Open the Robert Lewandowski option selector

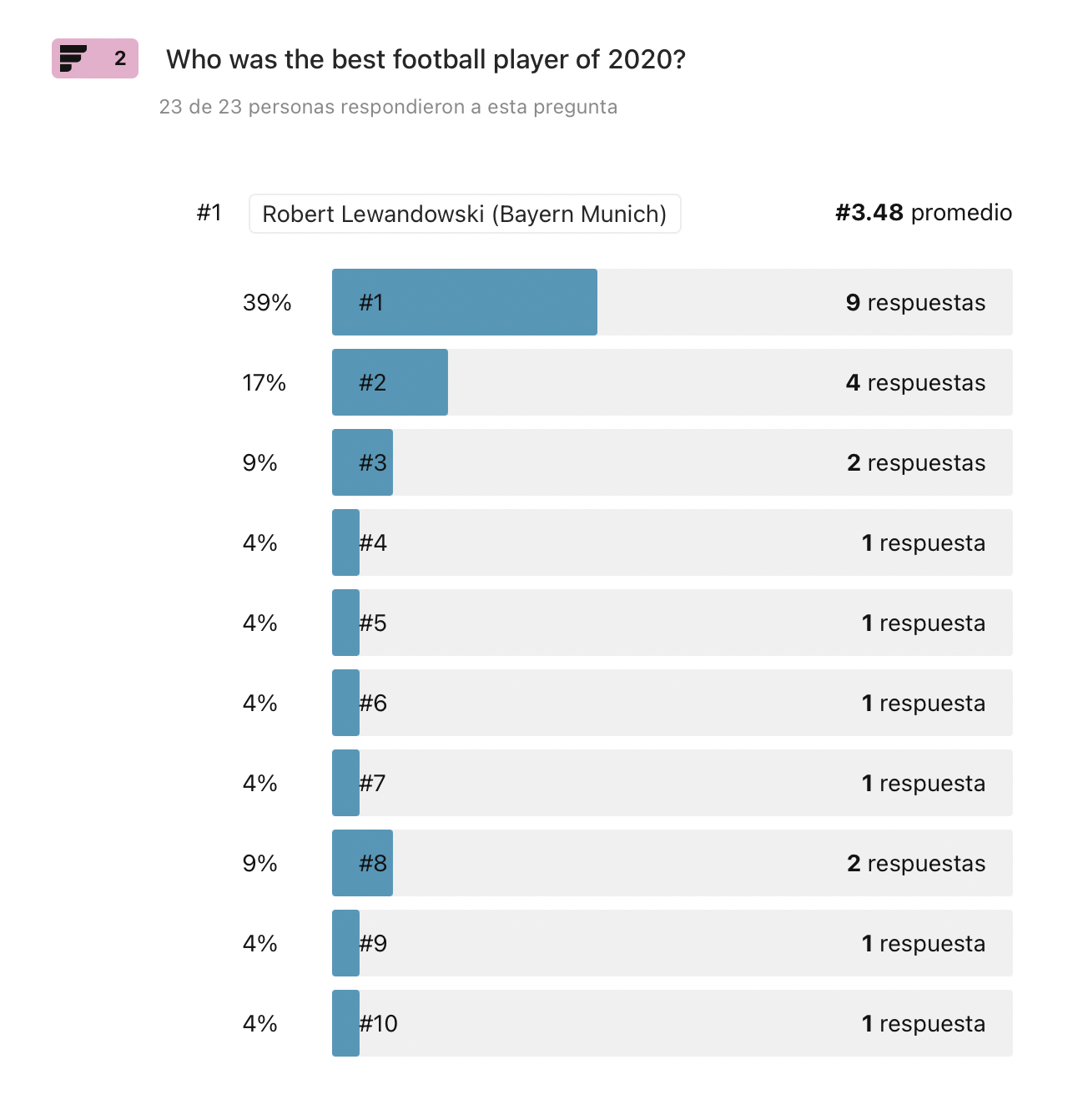coord(464,214)
